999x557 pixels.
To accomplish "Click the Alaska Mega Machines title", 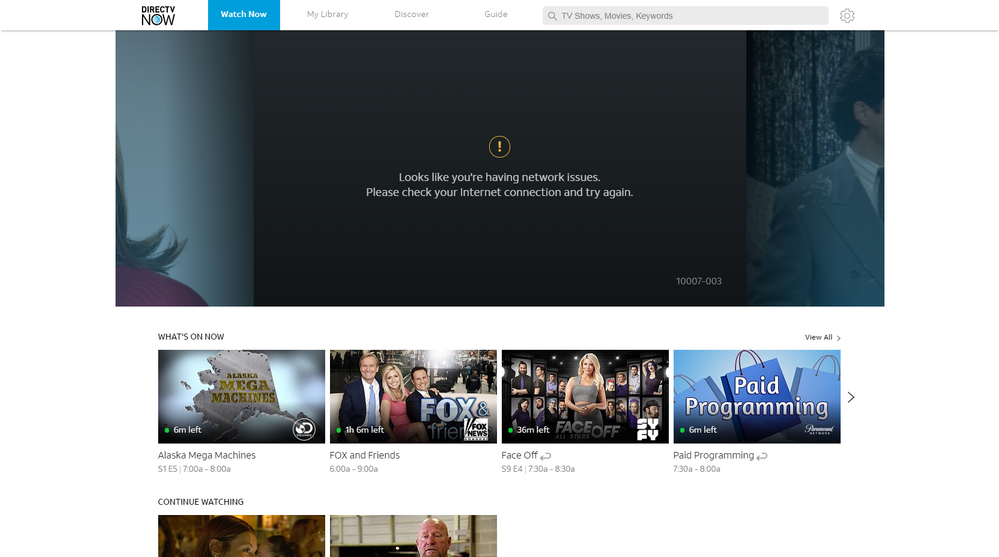I will point(206,455).
